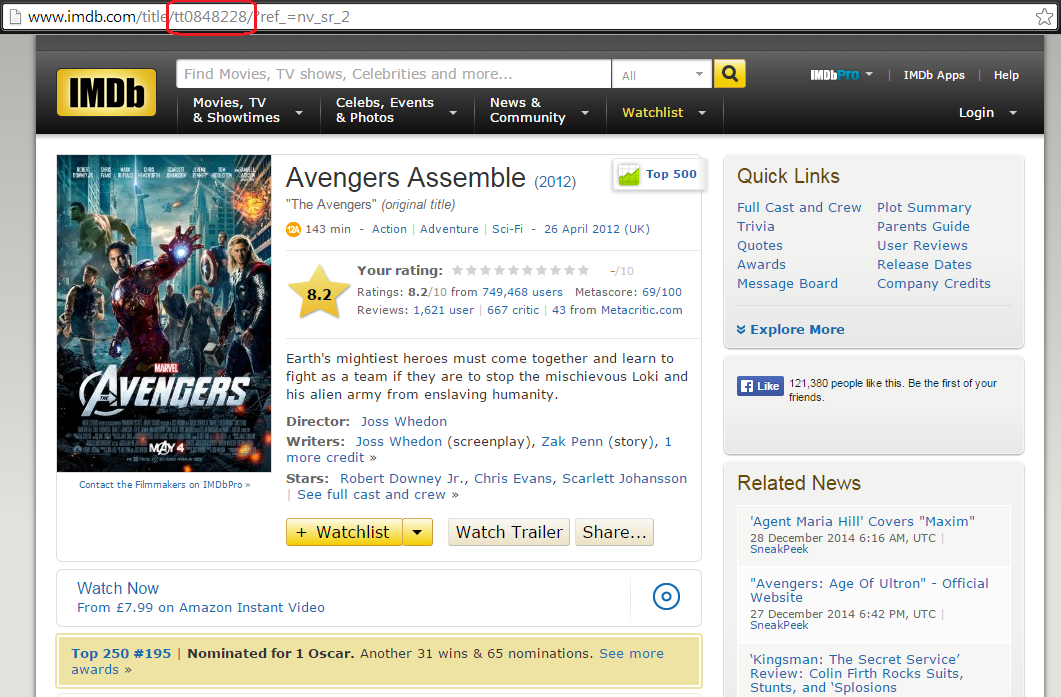Click the big 8.2 rating star
Viewport: 1061px width, 697px height.
pos(319,293)
